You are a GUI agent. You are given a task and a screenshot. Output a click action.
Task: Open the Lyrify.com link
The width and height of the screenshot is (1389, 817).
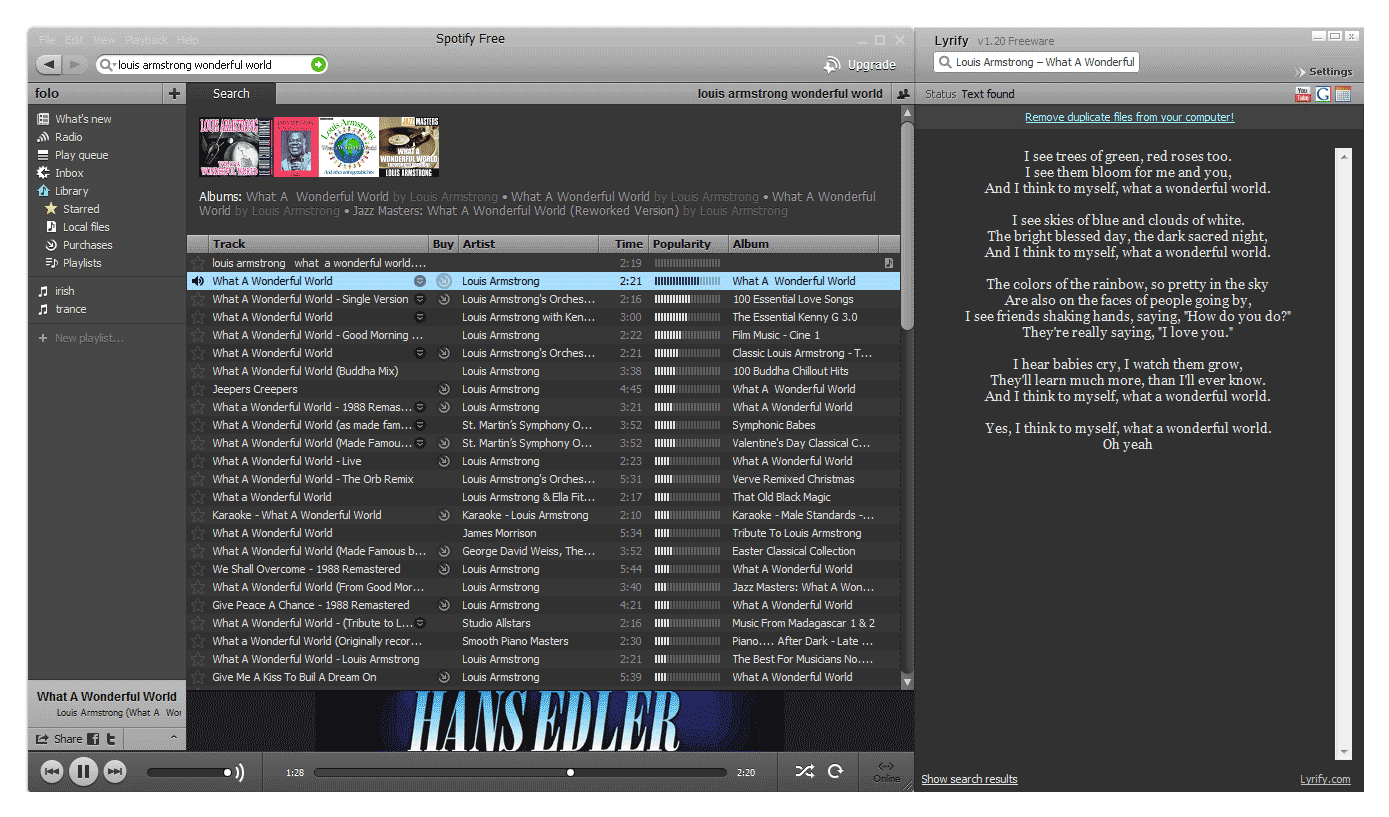[x=1325, y=779]
